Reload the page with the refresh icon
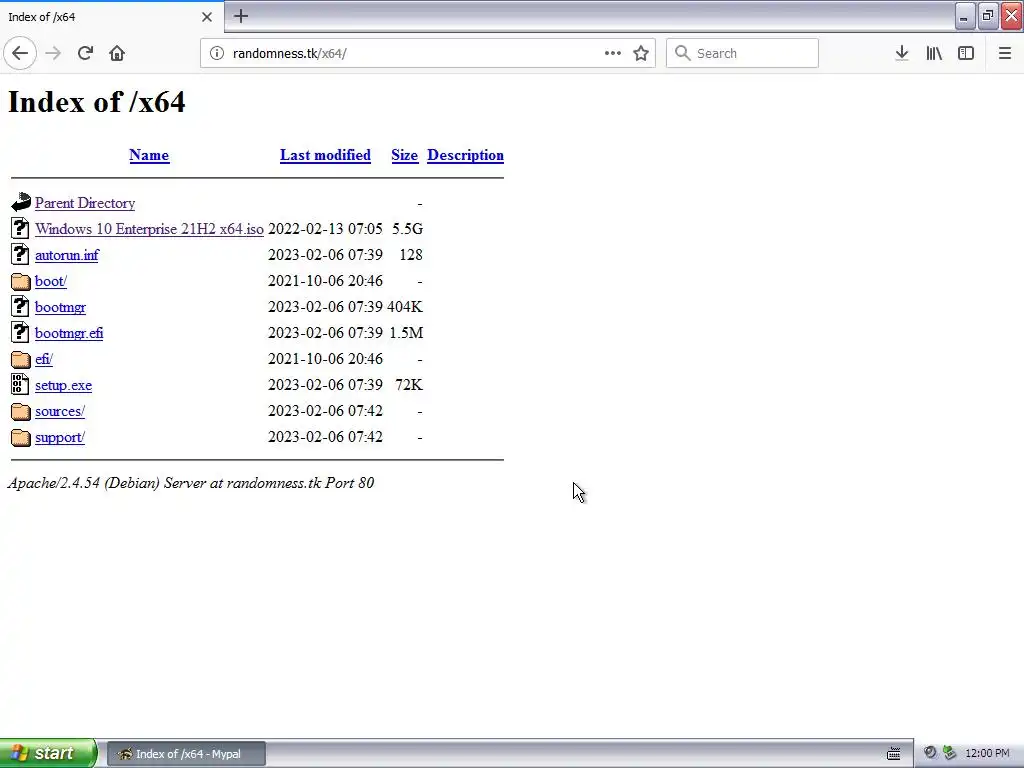The height and width of the screenshot is (768, 1024). [85, 53]
